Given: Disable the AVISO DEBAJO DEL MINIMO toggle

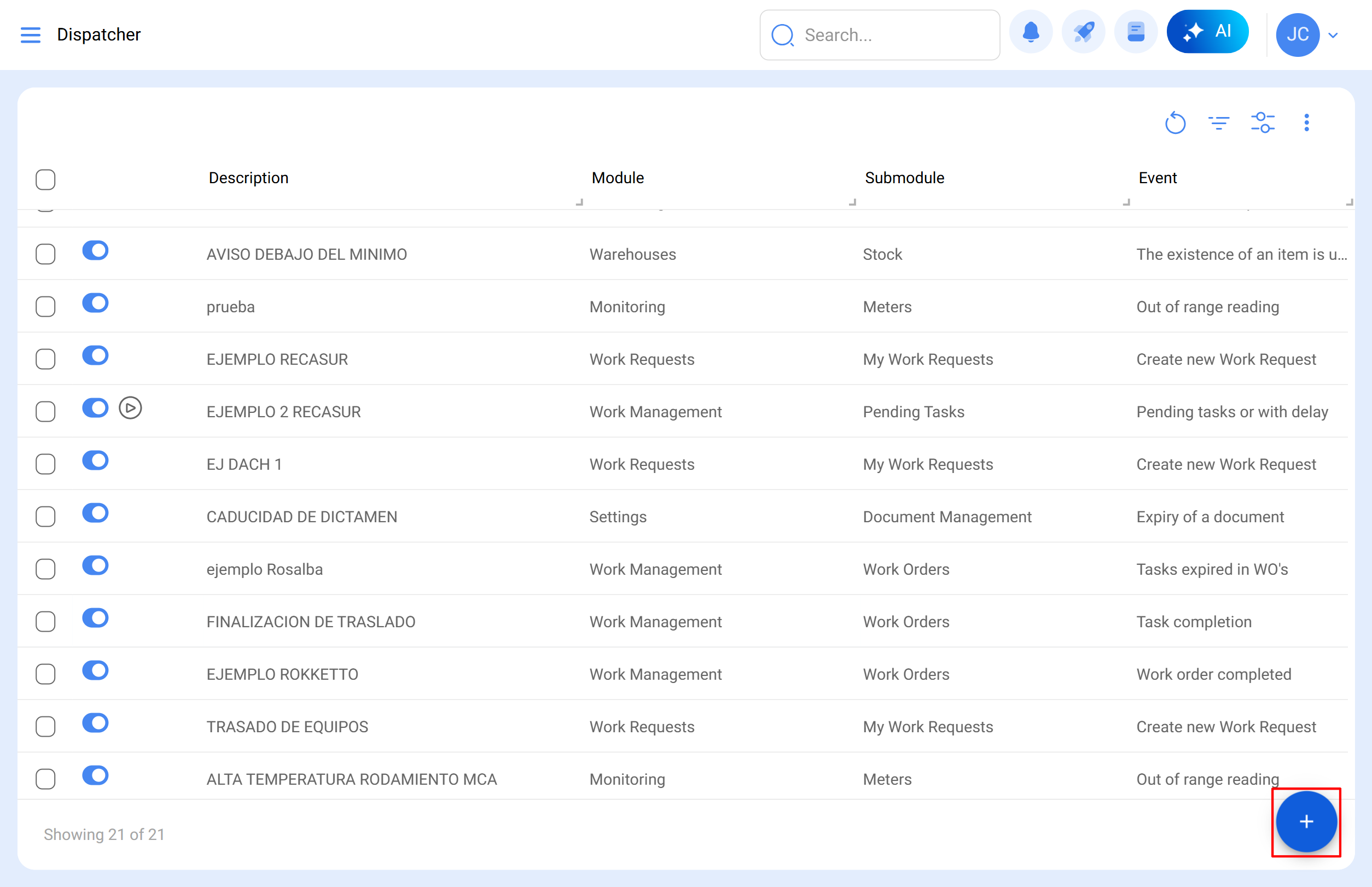Looking at the screenshot, I should [x=95, y=250].
